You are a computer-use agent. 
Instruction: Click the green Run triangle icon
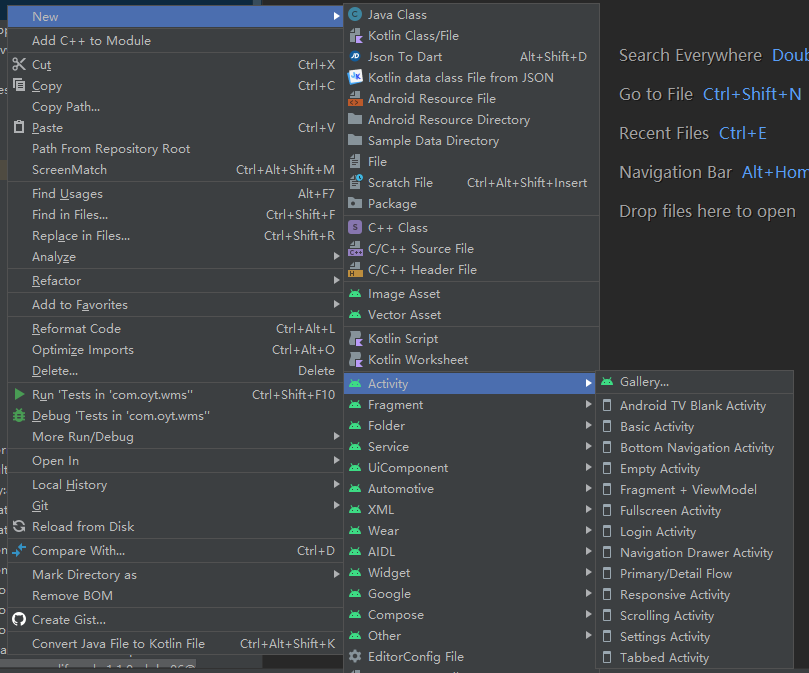[19, 395]
